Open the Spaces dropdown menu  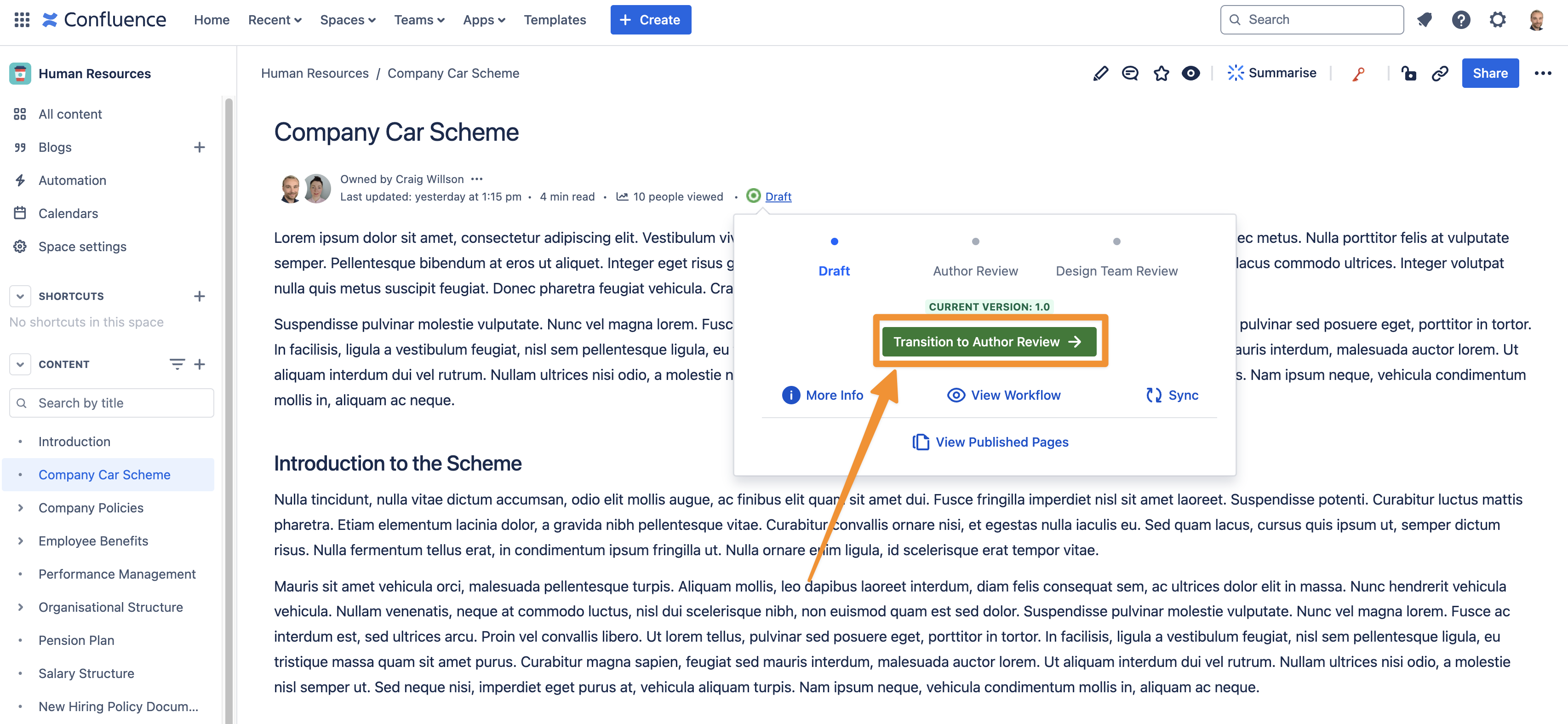tap(348, 20)
